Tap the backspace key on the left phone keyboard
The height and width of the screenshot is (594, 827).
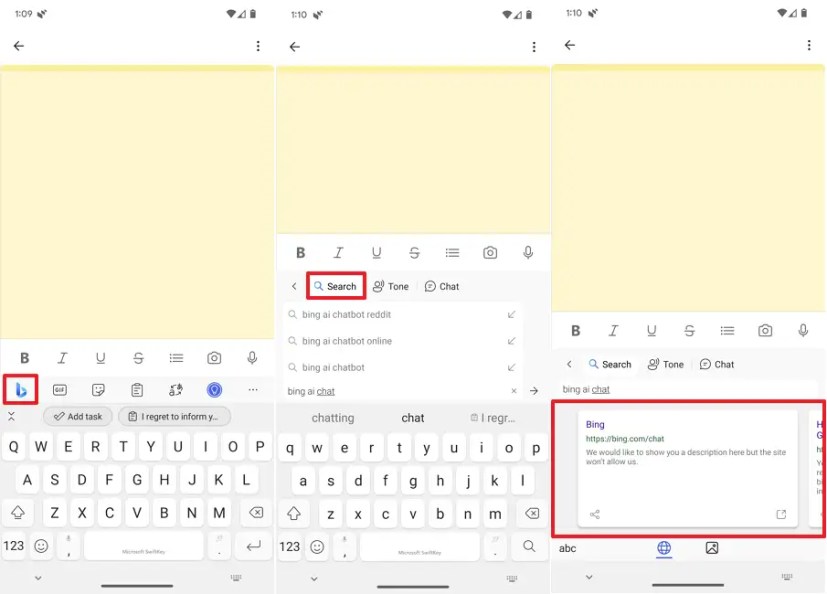pyautogui.click(x=256, y=512)
